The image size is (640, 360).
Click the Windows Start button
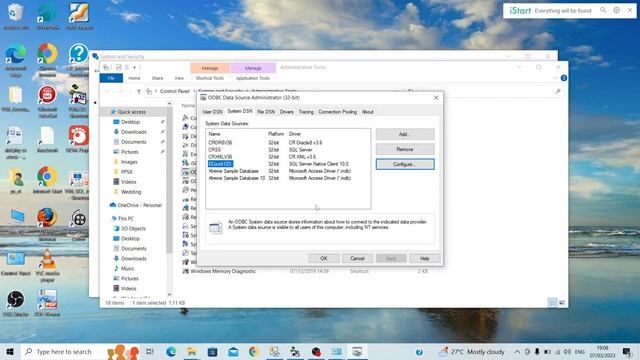coord(10,351)
